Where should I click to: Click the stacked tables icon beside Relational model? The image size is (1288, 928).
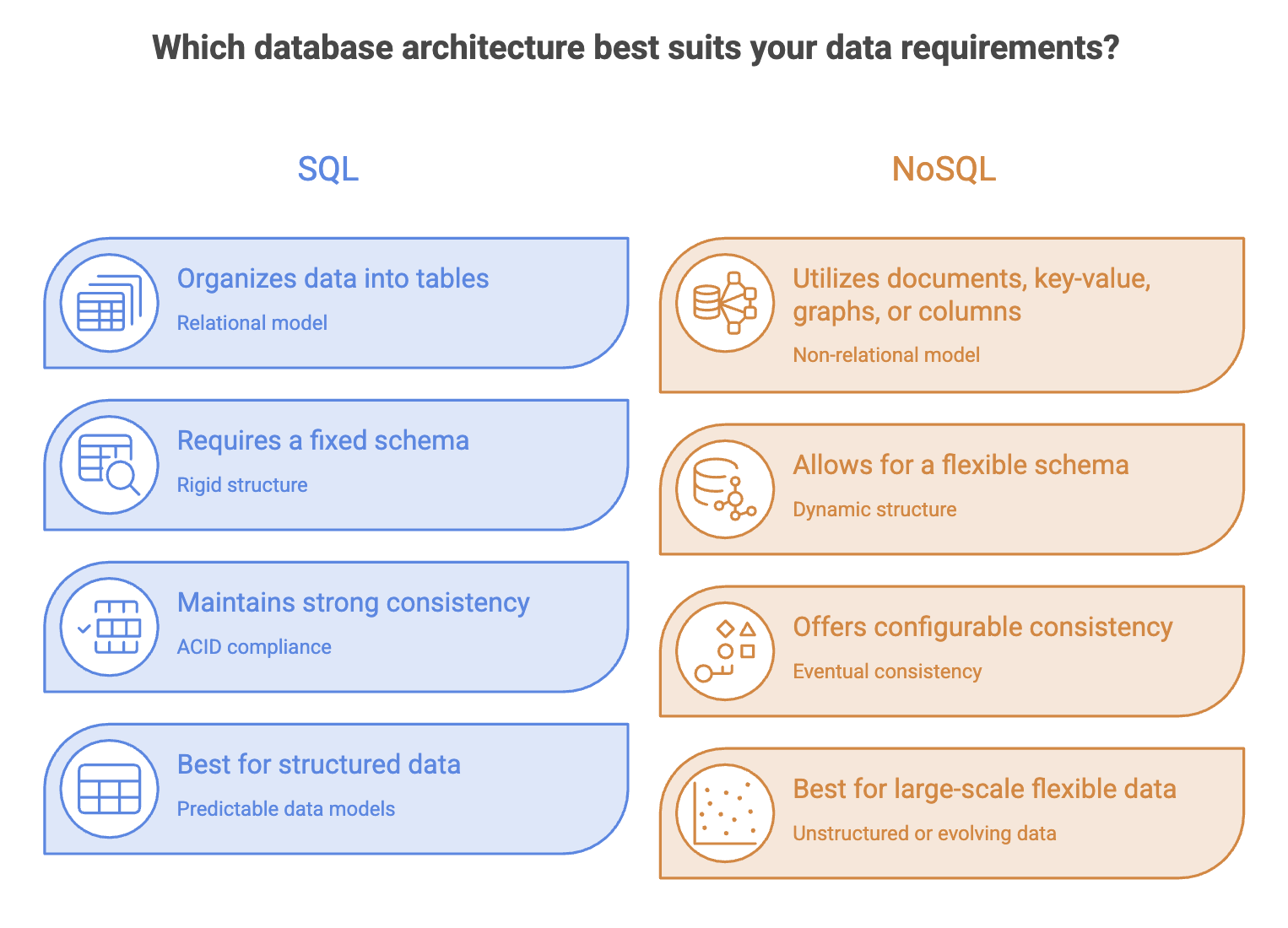(110, 303)
